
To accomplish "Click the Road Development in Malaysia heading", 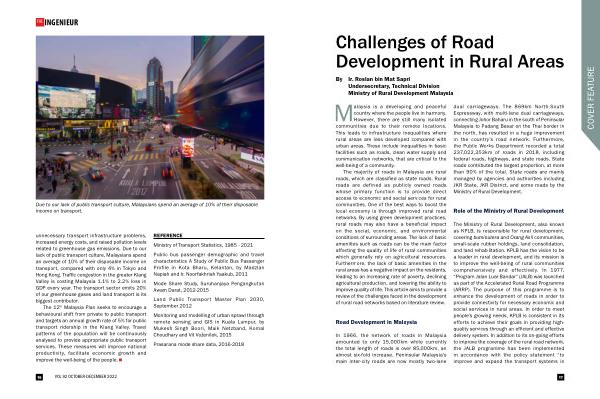I will (376, 322).
